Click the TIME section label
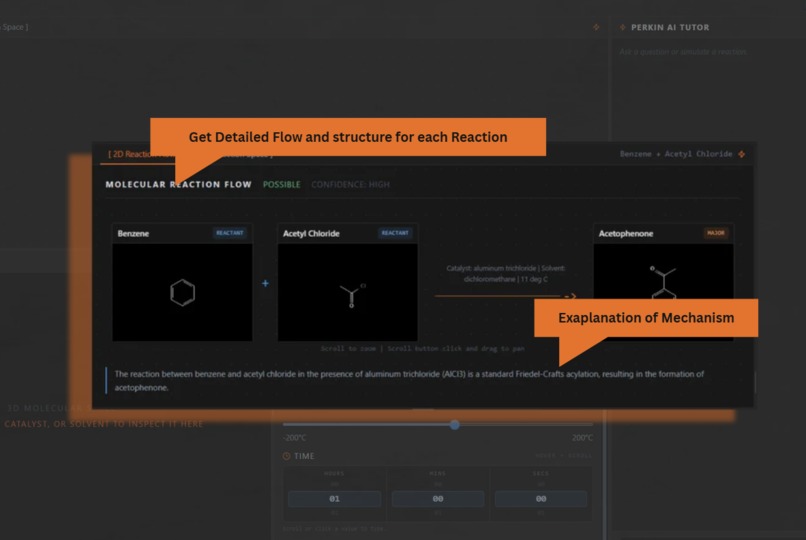The width and height of the screenshot is (806, 540). coord(304,456)
